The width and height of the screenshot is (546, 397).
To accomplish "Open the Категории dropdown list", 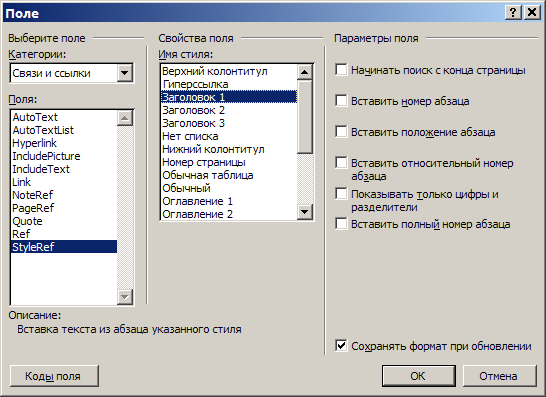I will pyautogui.click(x=124, y=73).
